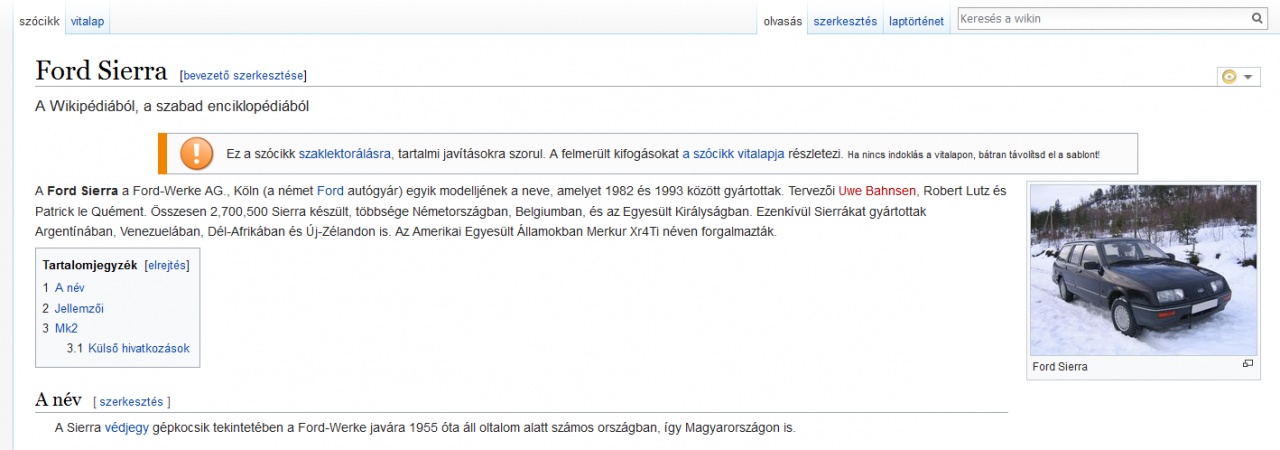Viewport: 1280px width, 450px height.
Task: Enlarge the image using the thumbnail magnify icon
Action: pos(1247,365)
